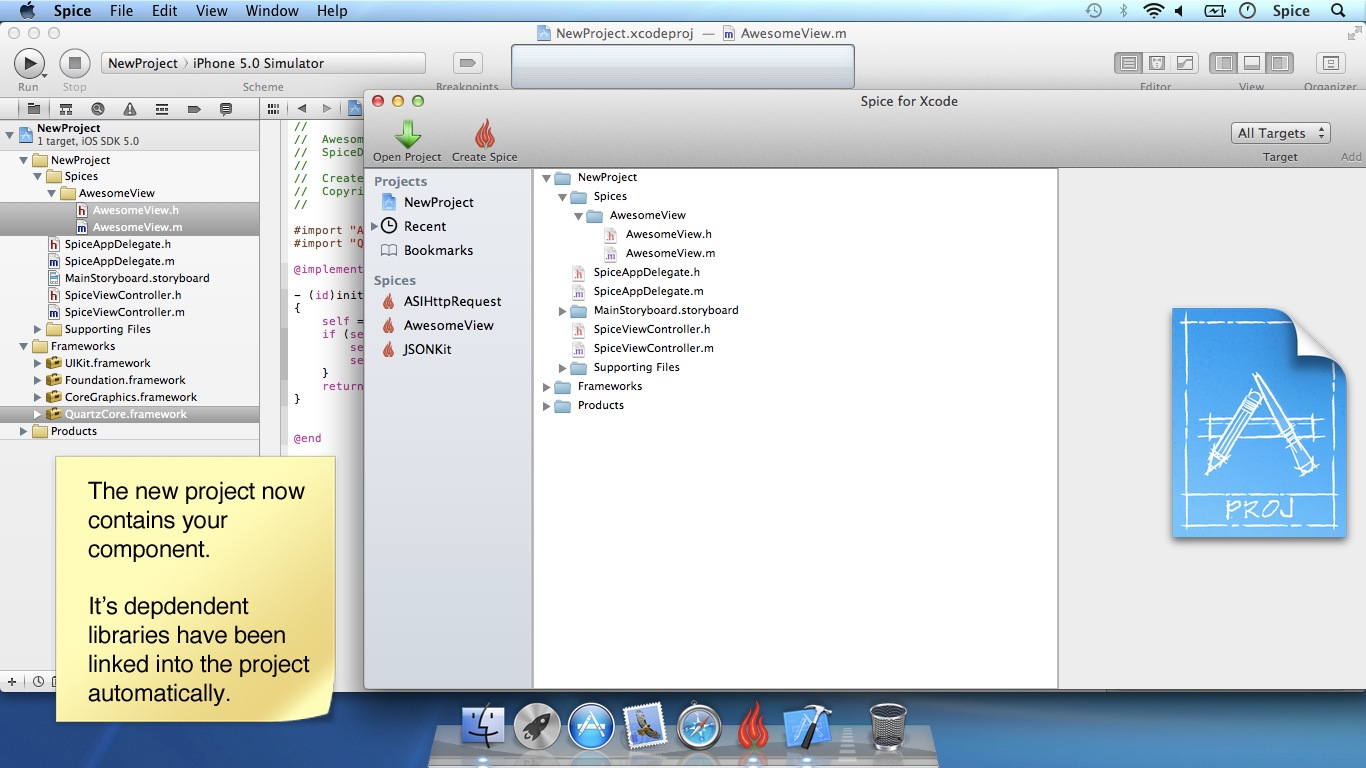The height and width of the screenshot is (768, 1366).
Task: Open the Symbol navigator in Xcode
Action: (x=66, y=109)
